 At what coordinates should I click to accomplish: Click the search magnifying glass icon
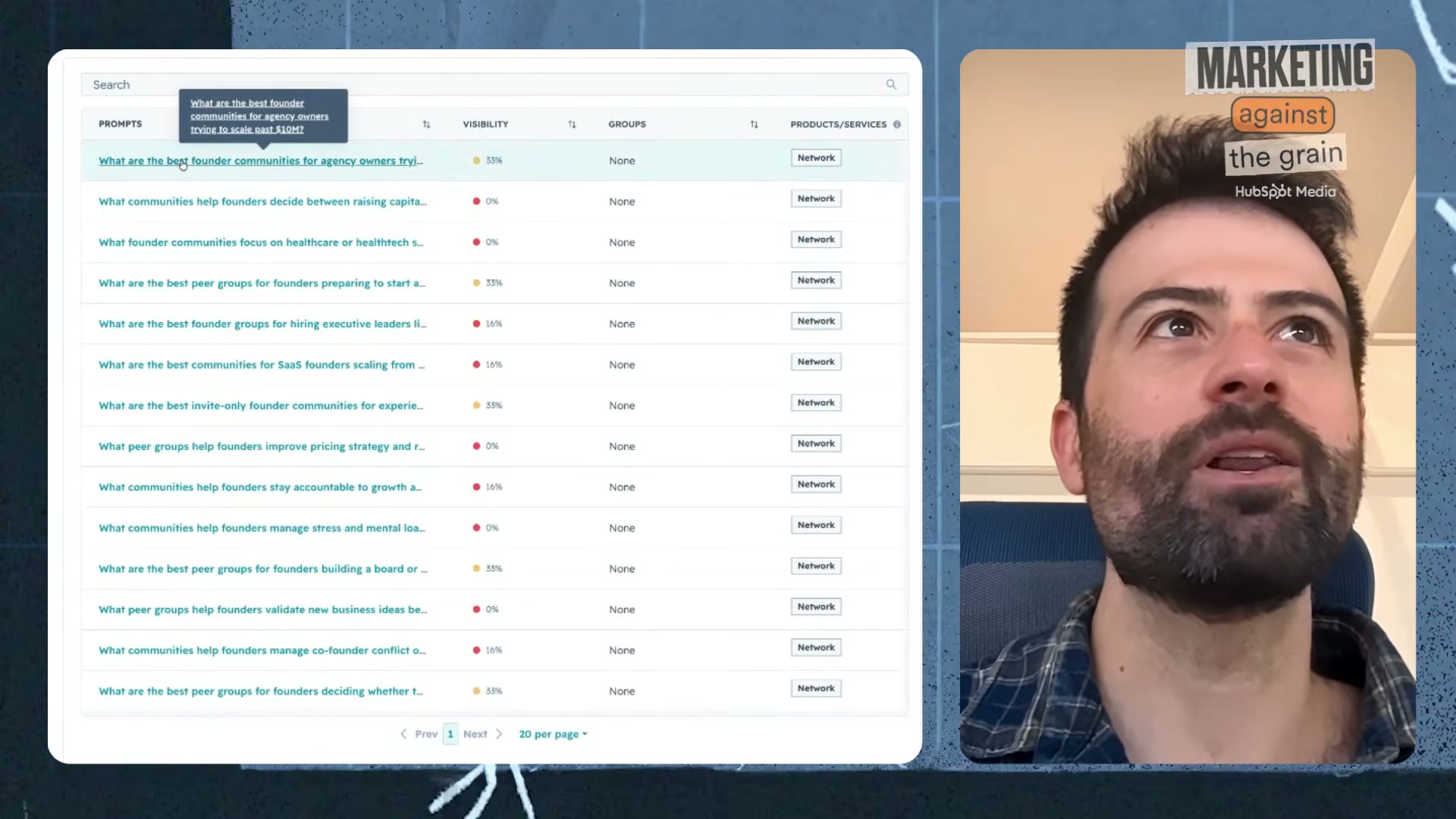click(891, 84)
